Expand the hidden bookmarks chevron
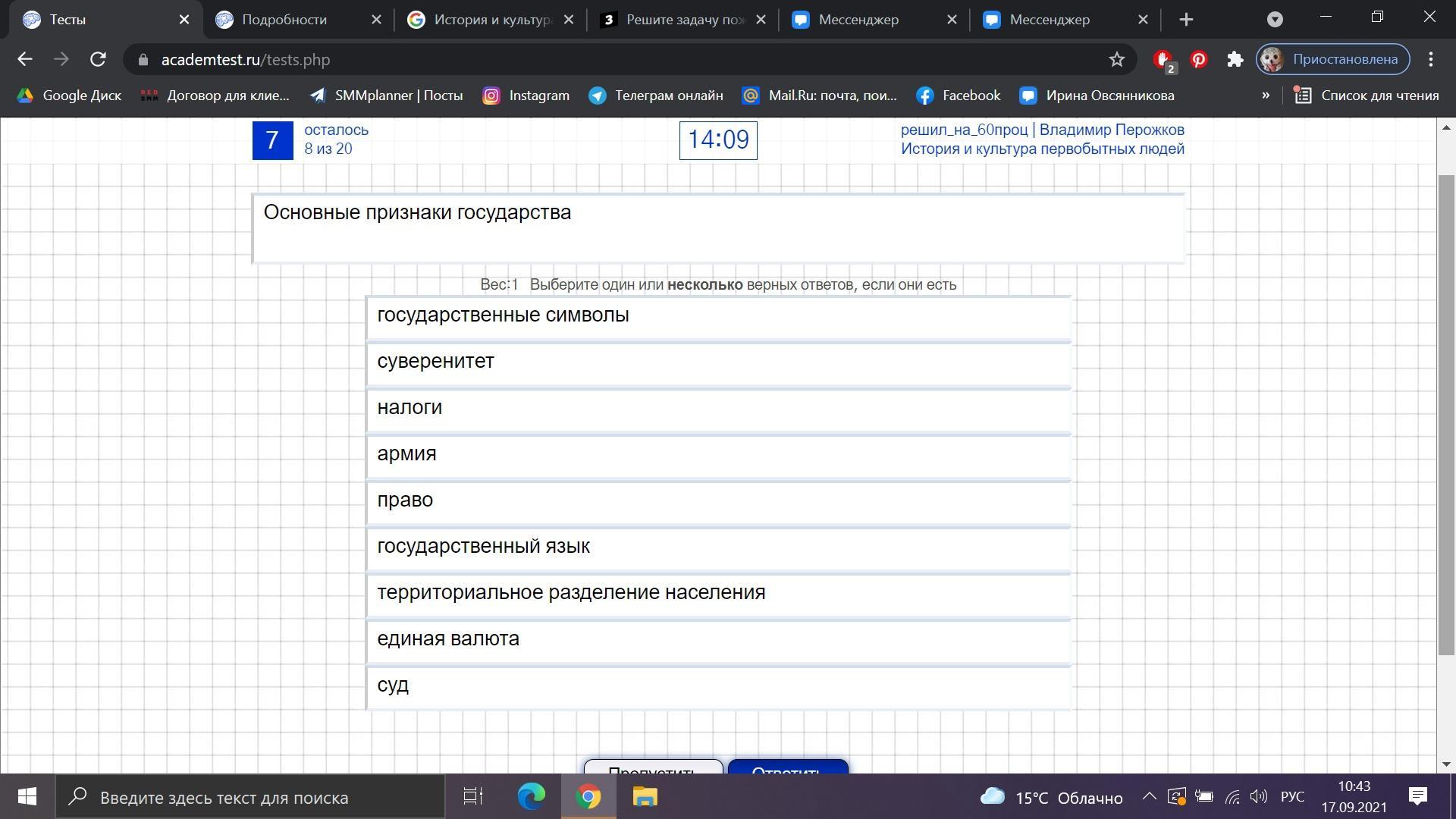 1265,96
